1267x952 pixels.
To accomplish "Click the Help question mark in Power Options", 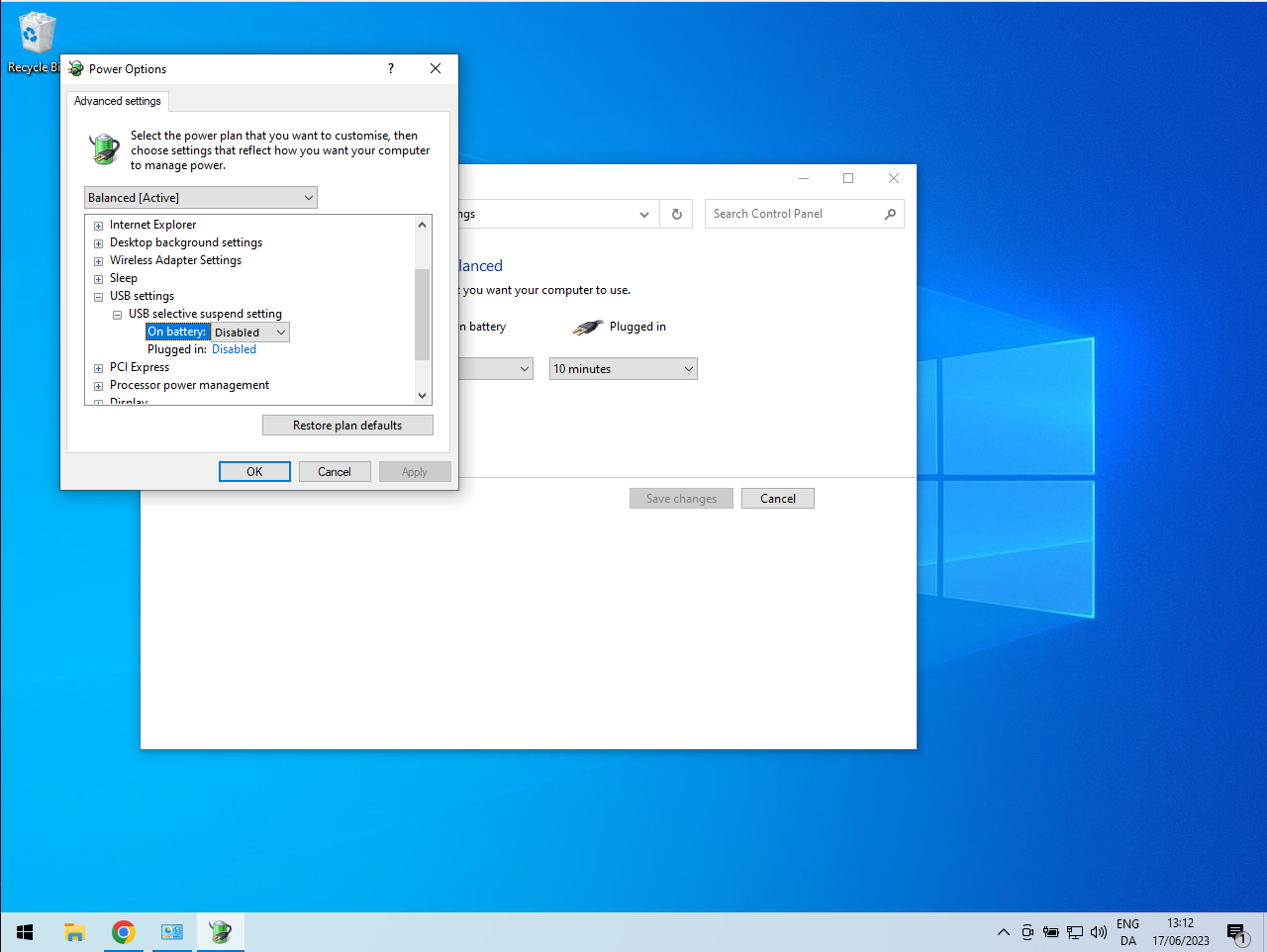I will [391, 68].
